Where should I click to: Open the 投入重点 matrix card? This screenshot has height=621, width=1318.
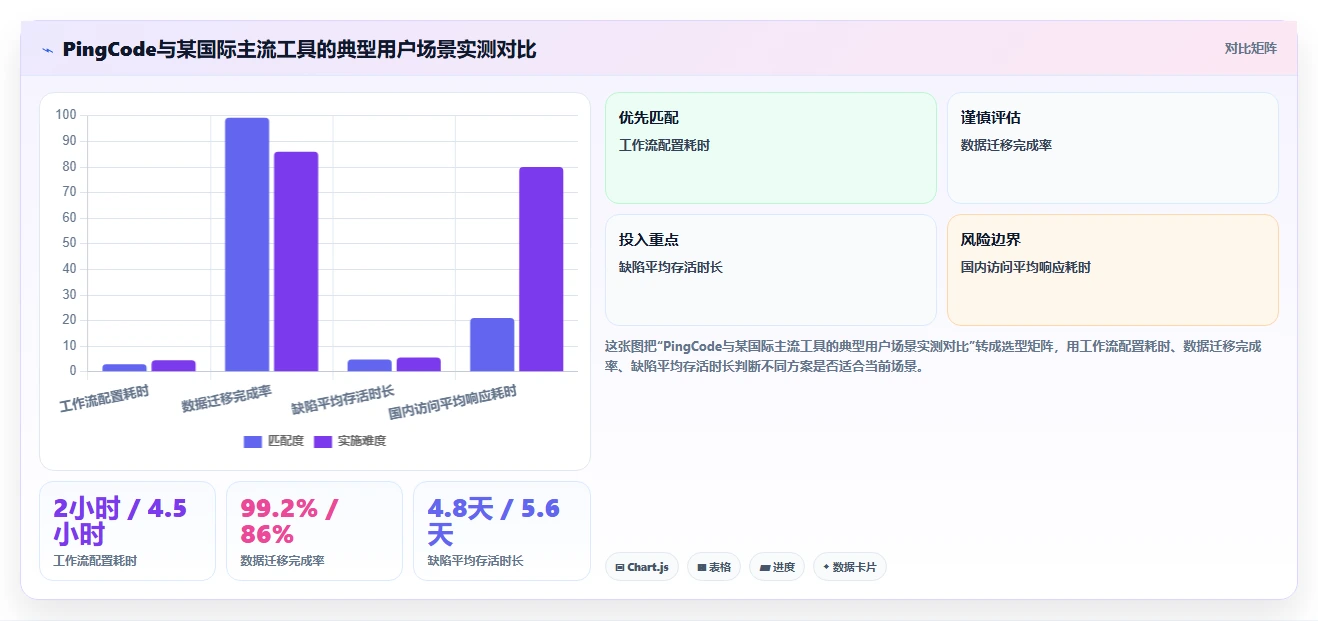tap(771, 270)
